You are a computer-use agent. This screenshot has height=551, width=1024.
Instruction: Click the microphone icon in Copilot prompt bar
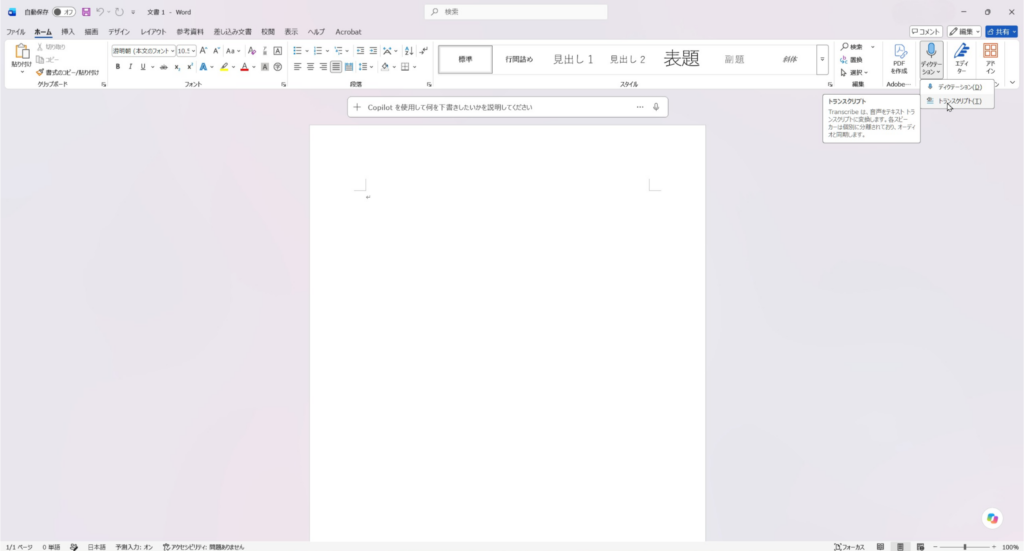656,107
